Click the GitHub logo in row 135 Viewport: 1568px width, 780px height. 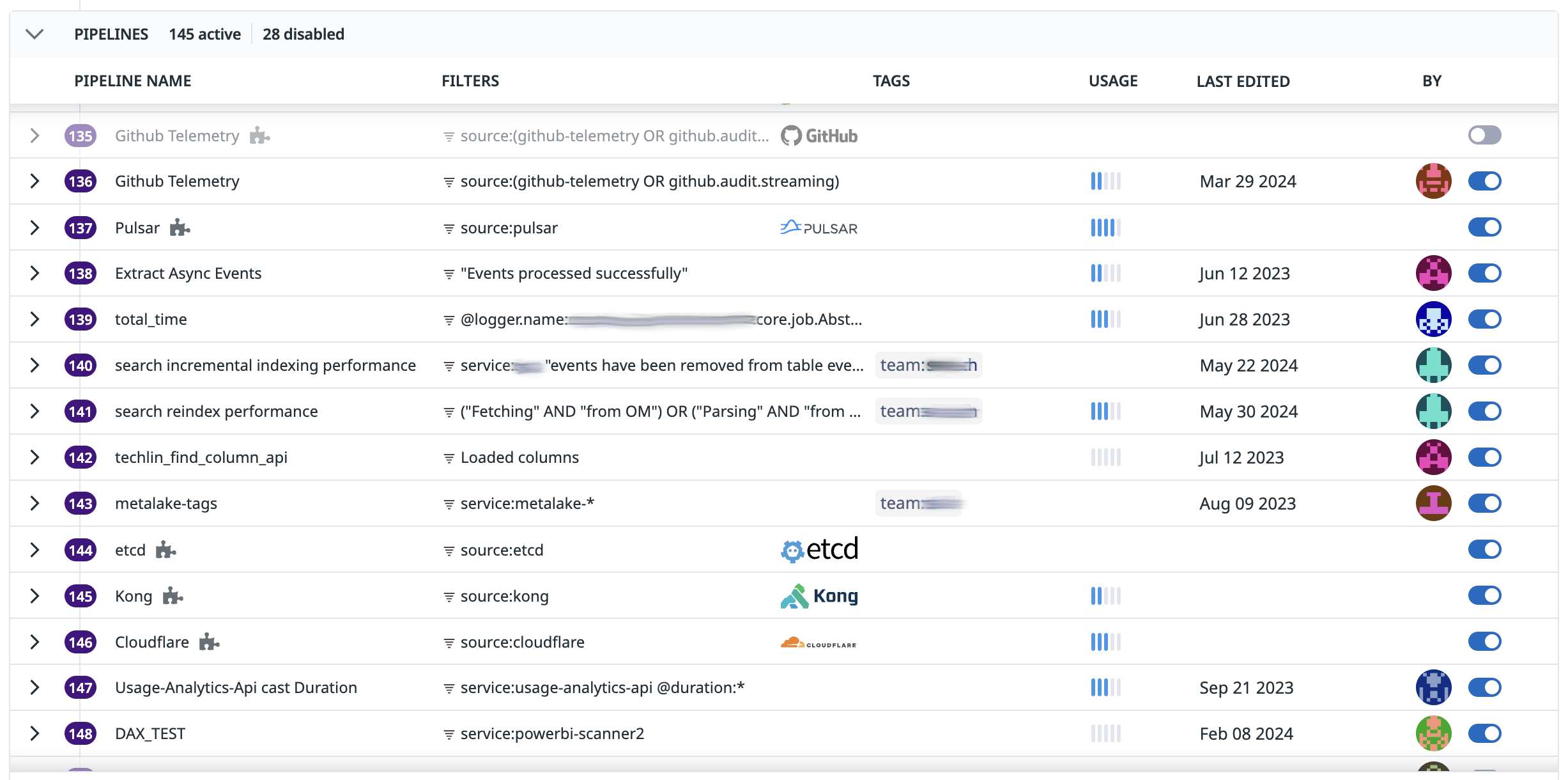coord(819,136)
